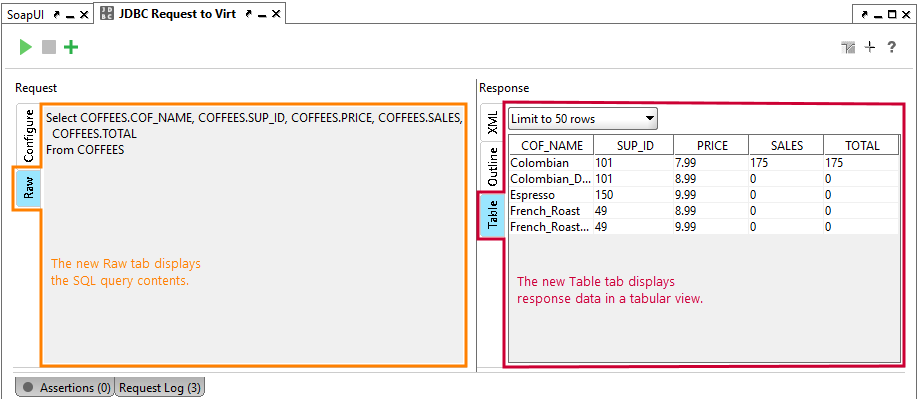
Task: Sort by the PRICE column header
Action: tap(711, 145)
